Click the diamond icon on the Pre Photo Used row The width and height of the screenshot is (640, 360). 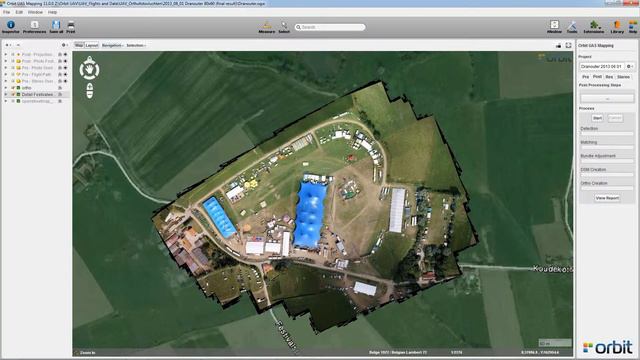(x=65, y=68)
